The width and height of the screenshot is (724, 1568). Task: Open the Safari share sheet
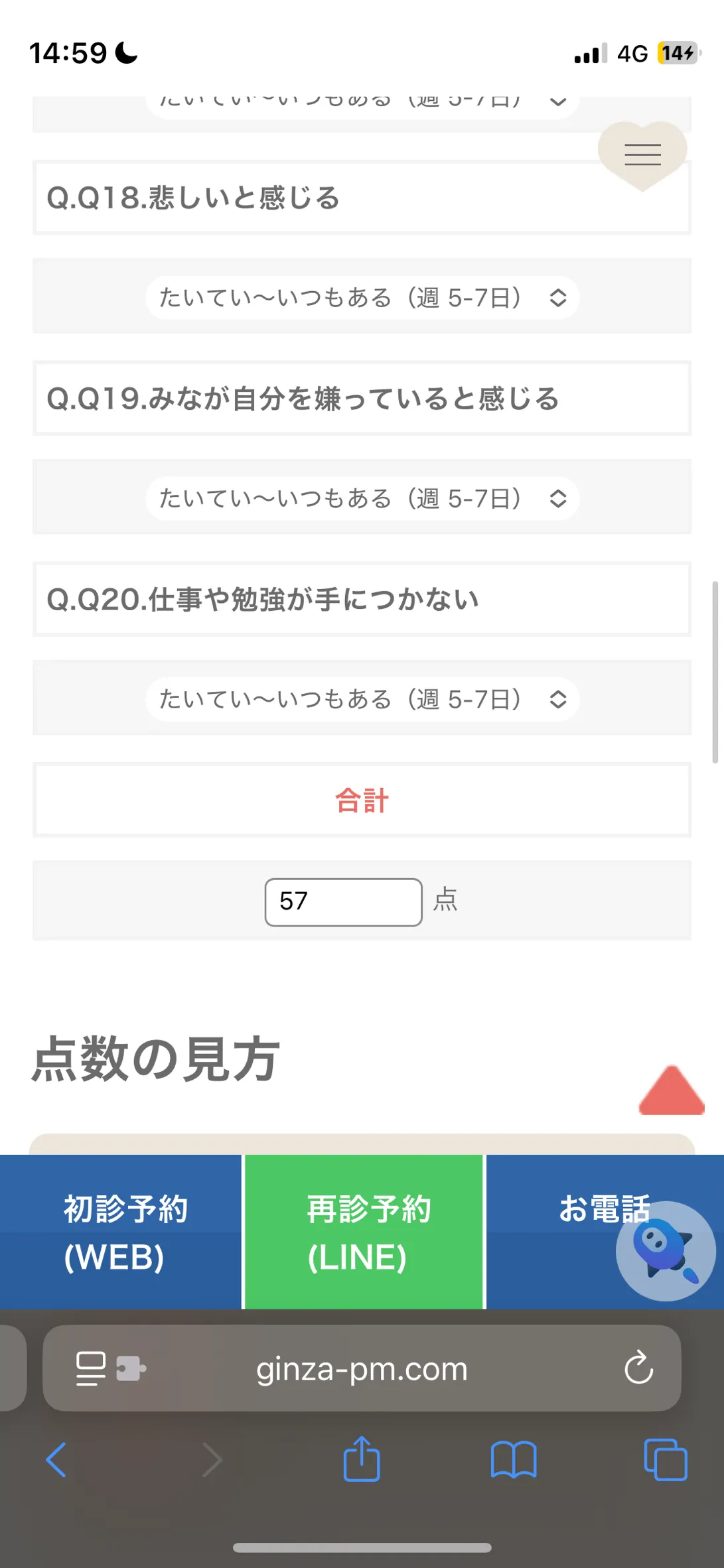362,1458
